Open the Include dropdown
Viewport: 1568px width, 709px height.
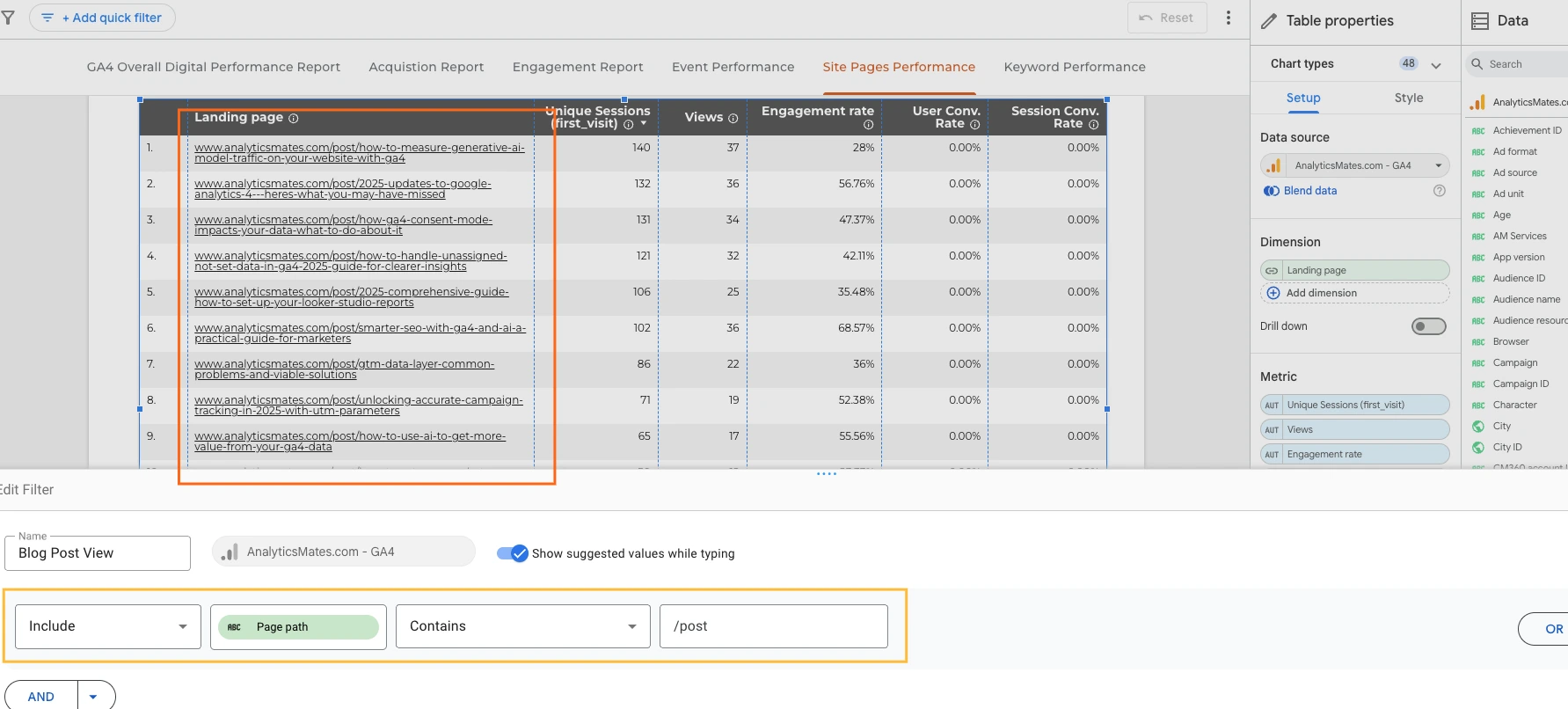[x=108, y=626]
